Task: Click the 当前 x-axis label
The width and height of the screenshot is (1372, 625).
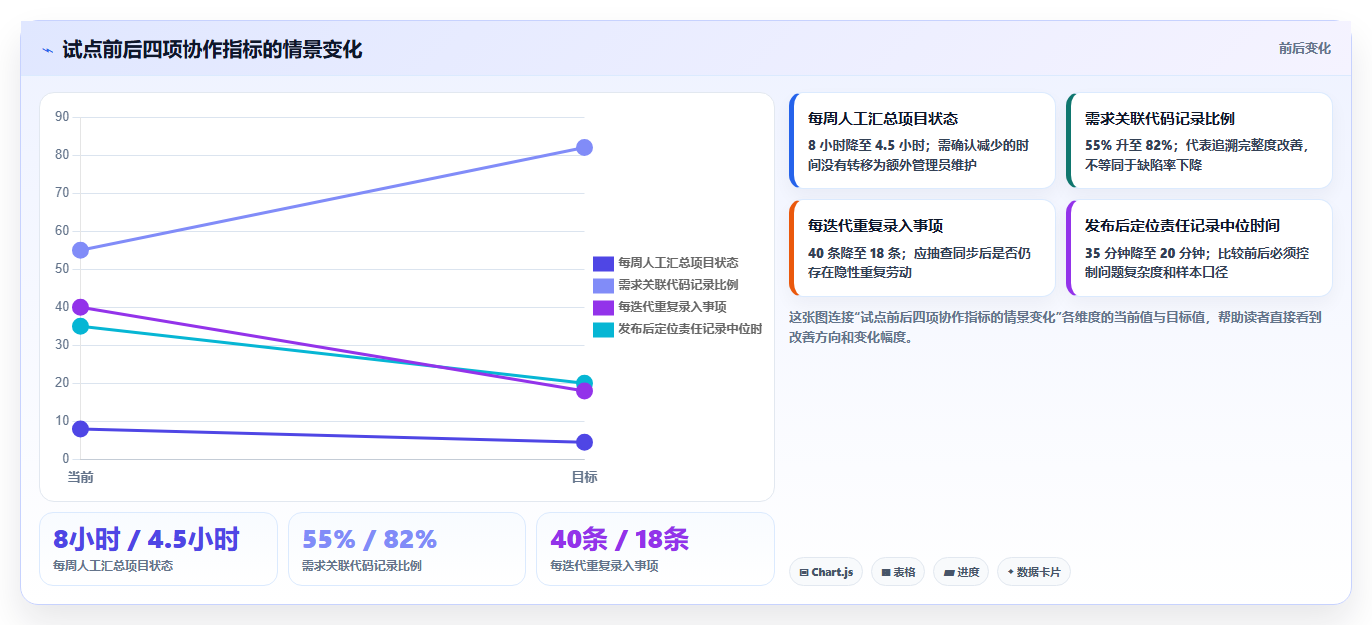Action: click(x=81, y=477)
